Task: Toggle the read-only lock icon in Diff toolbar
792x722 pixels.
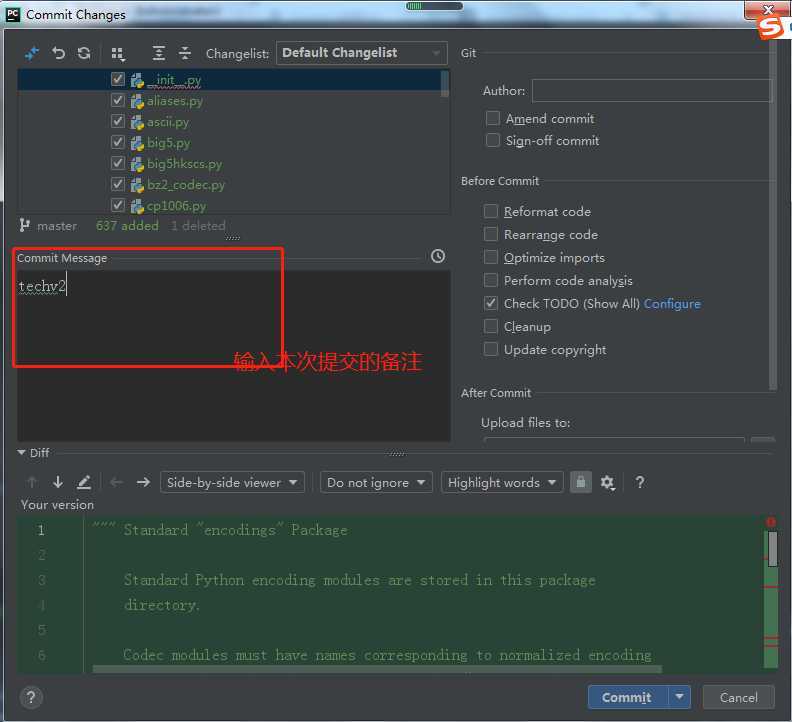Action: pos(581,482)
